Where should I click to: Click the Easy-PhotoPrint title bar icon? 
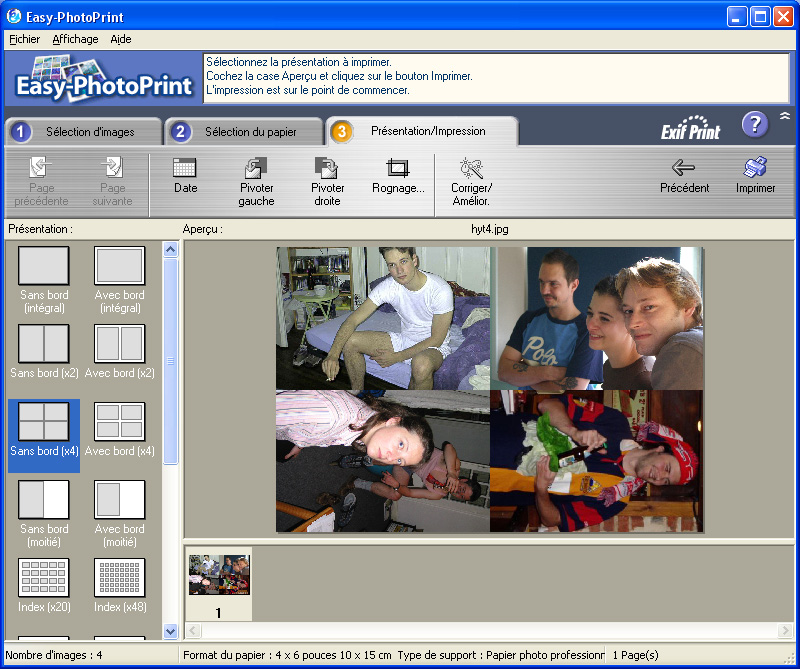pos(14,16)
